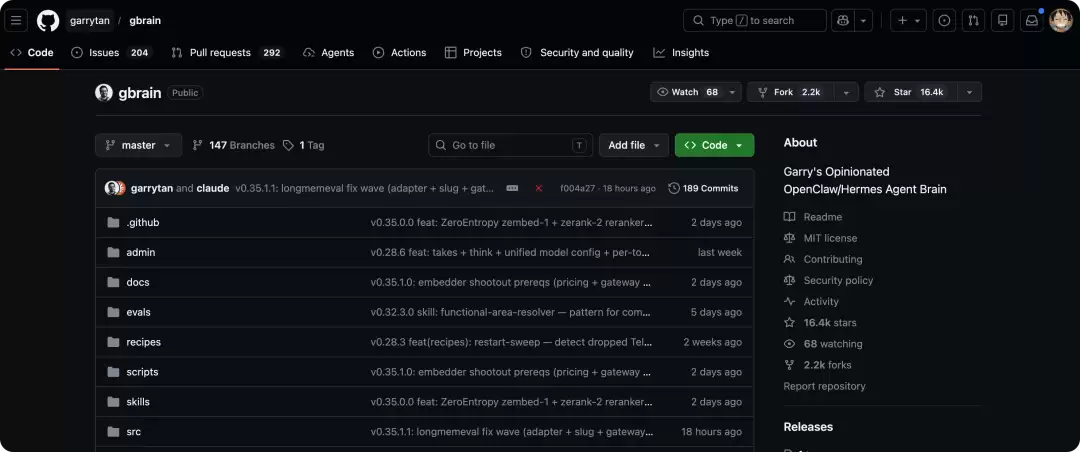Image resolution: width=1080 pixels, height=452 pixels.
Task: Open the Watch options dropdown
Action: [x=732, y=92]
